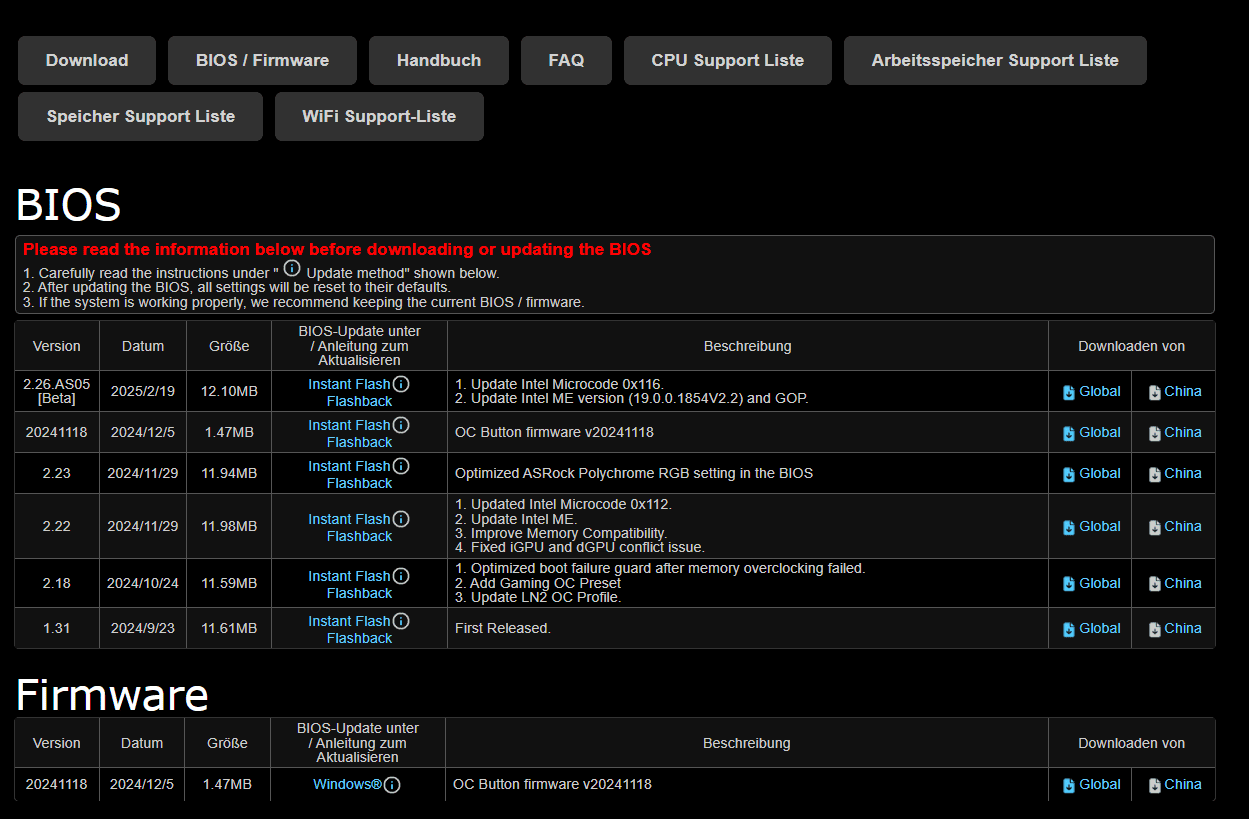Select 'Fixed iGPU and dGPU conflict issue' line

click(x=580, y=547)
